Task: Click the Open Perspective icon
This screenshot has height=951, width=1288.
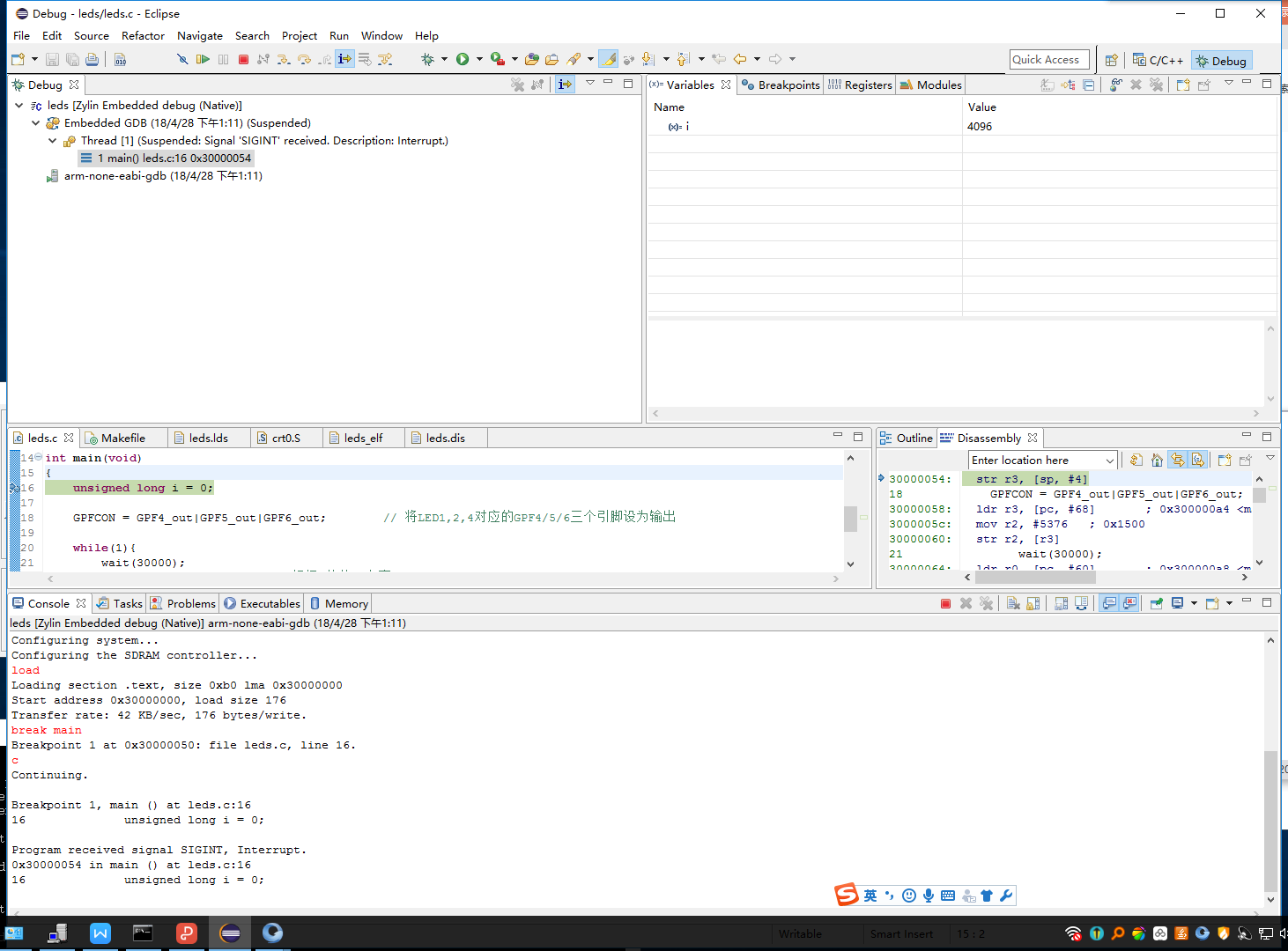Action: pyautogui.click(x=1112, y=60)
